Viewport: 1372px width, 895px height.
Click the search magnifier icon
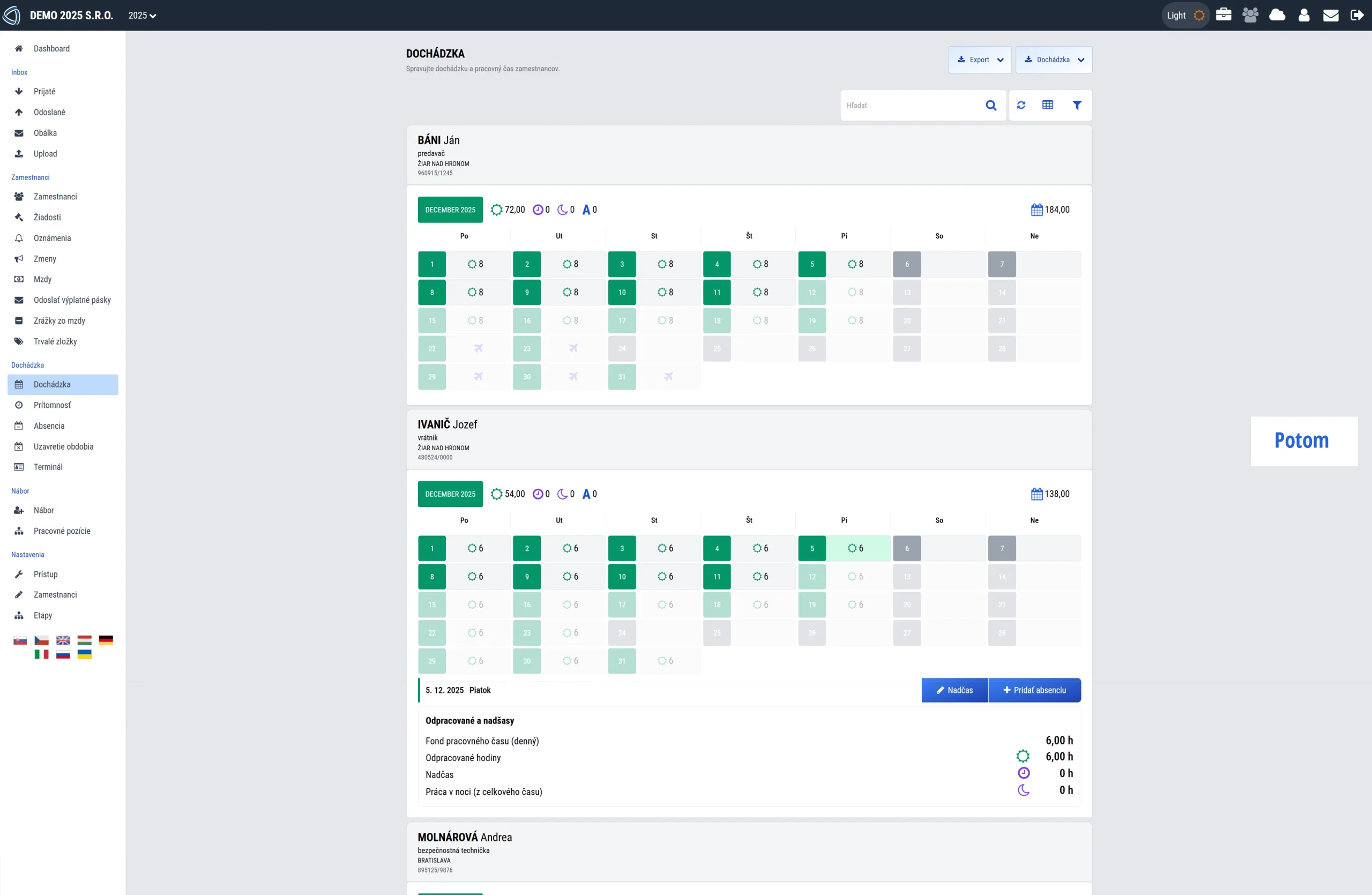(990, 105)
